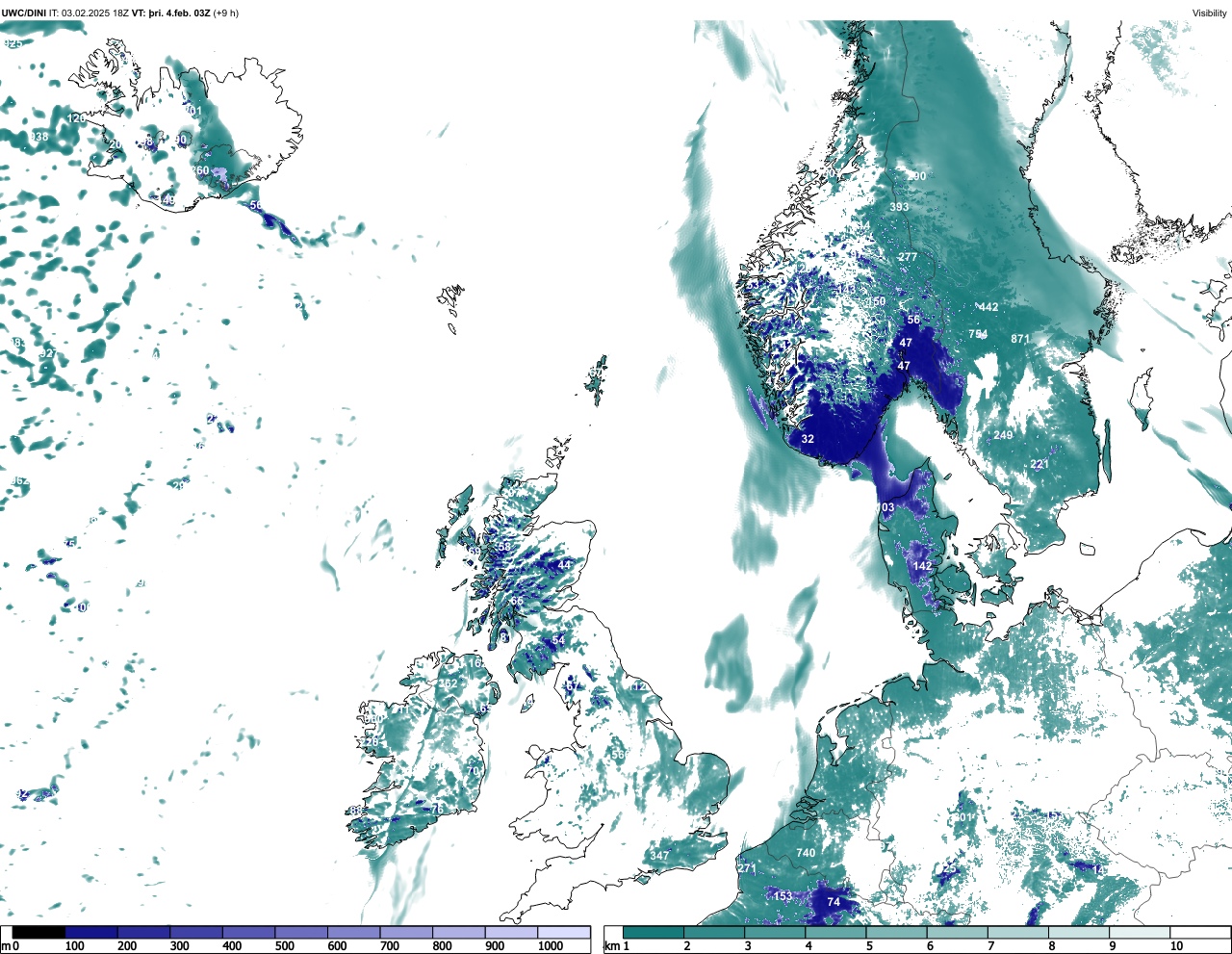This screenshot has width=1232, height=954.
Task: Click the '74' visibility value in dark blue patch
Action: [x=834, y=903]
